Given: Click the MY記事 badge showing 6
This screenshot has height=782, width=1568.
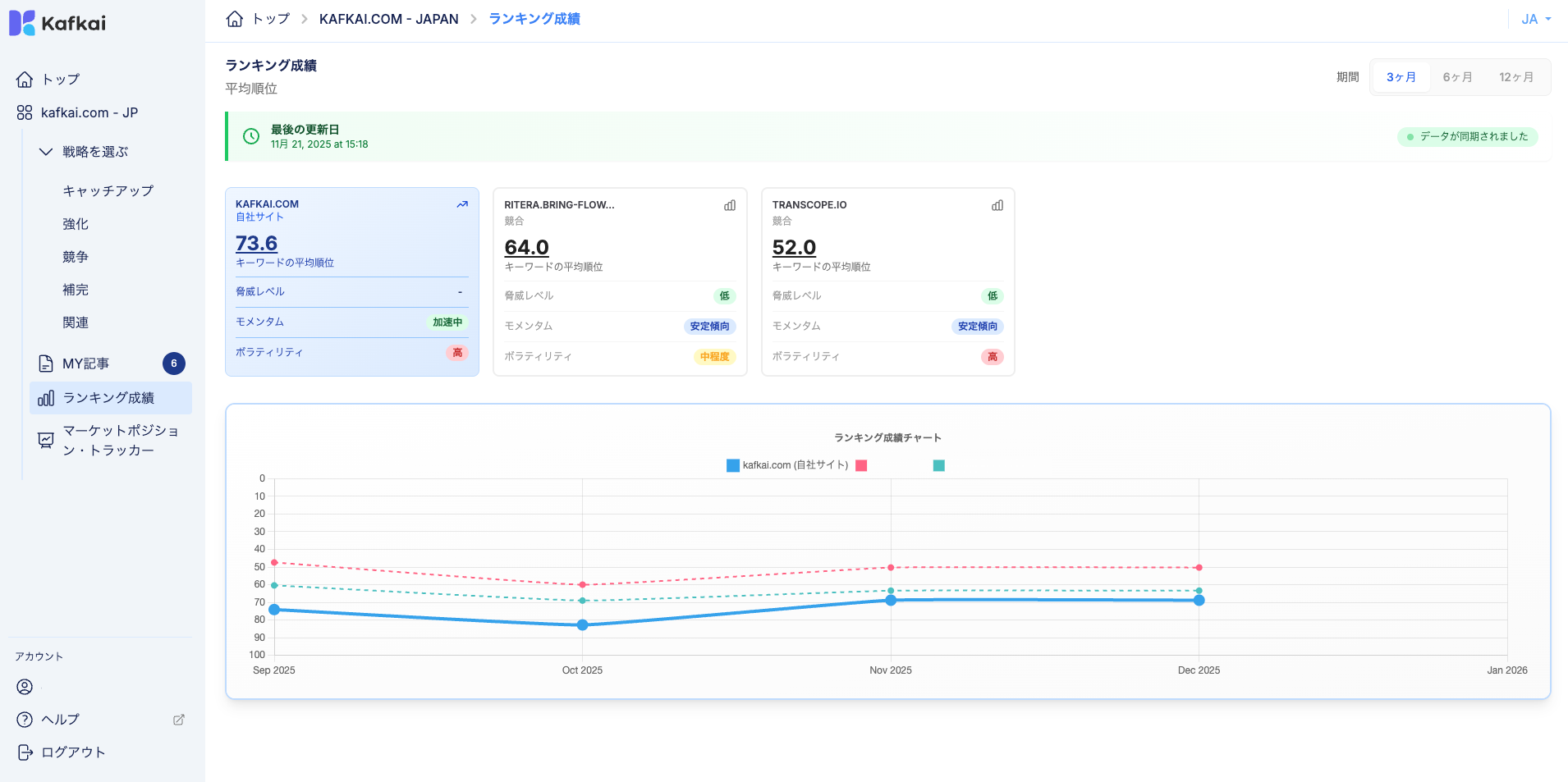Looking at the screenshot, I should pos(174,364).
